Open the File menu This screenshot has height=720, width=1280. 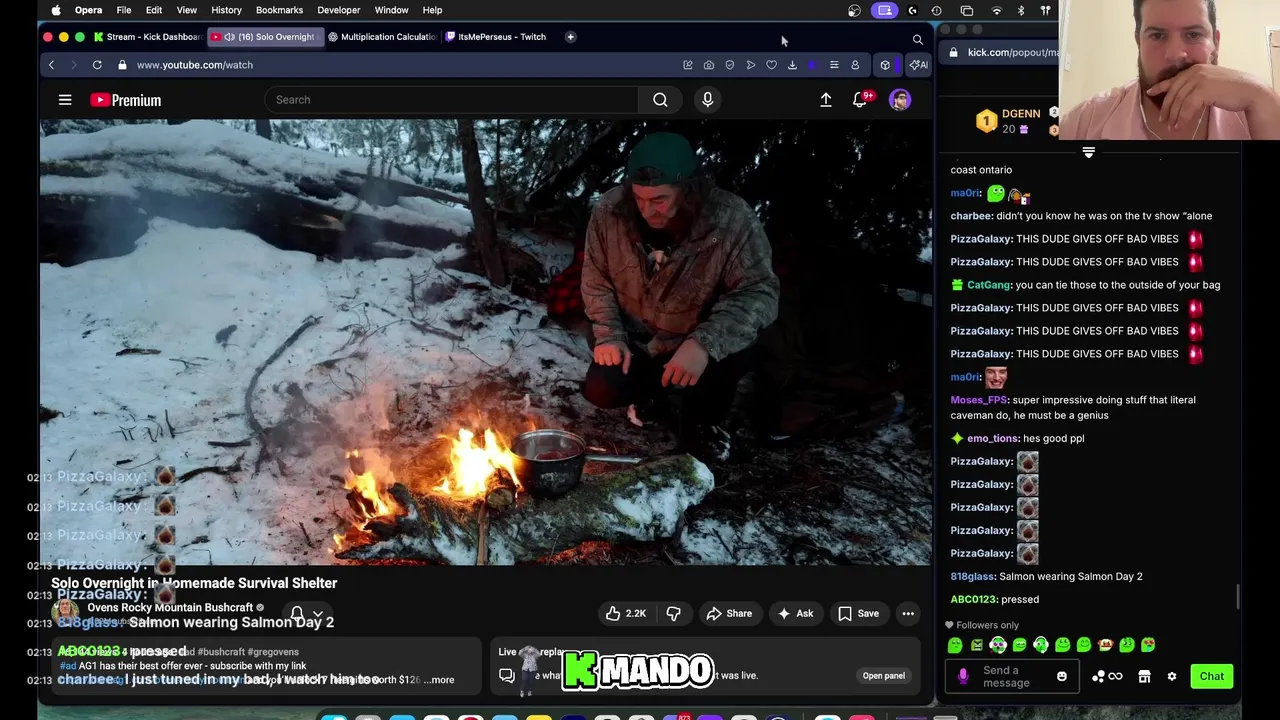click(123, 10)
